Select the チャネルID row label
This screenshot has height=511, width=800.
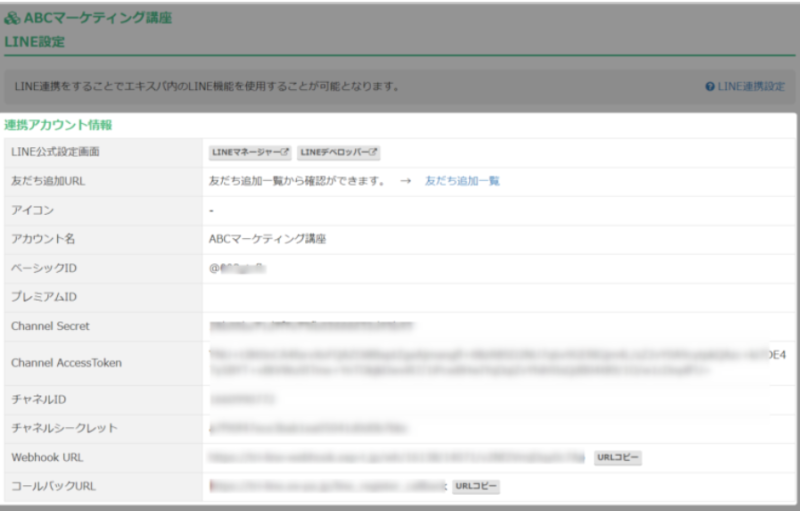[39, 399]
